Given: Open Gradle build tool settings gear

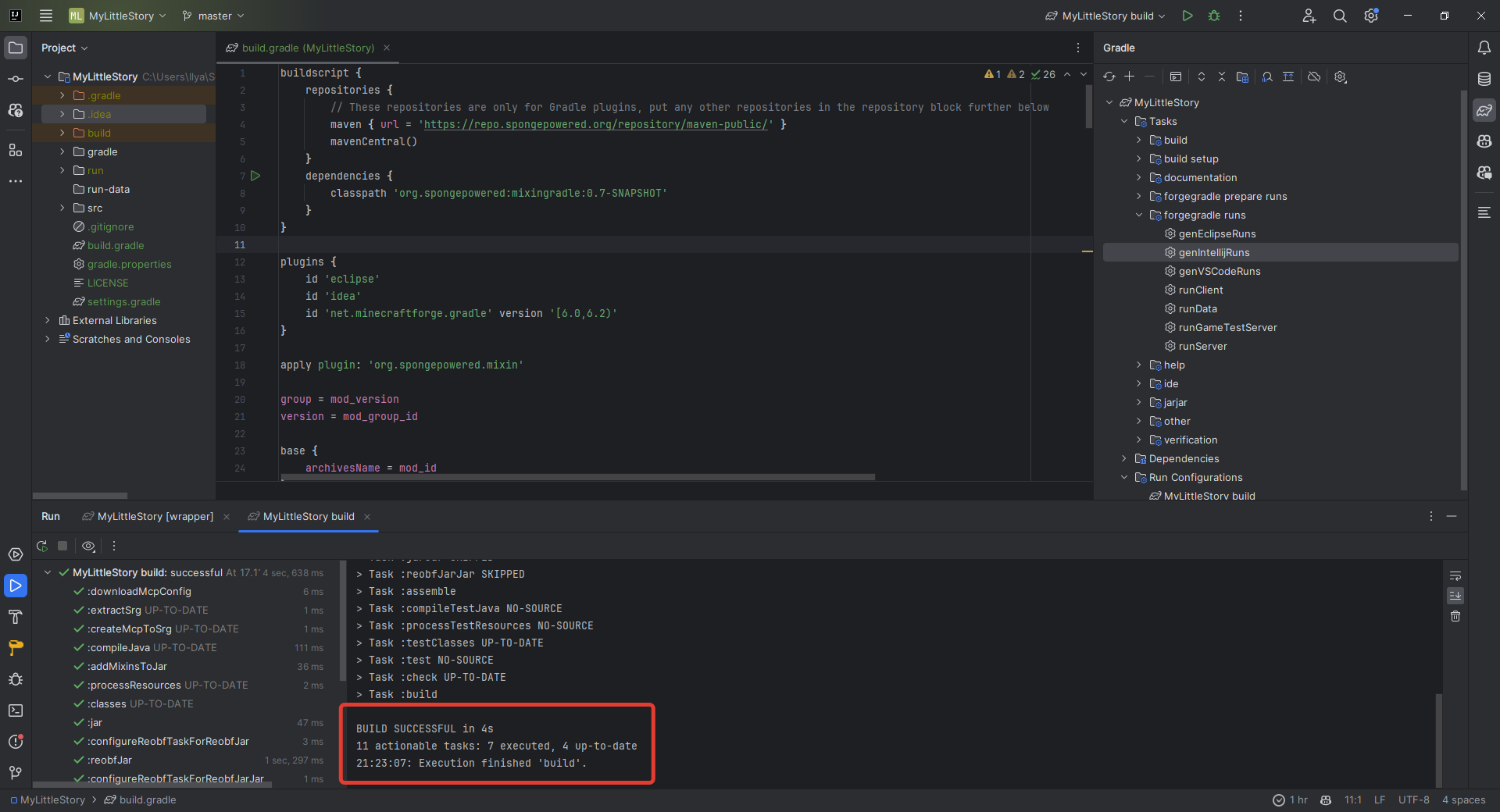Looking at the screenshot, I should [1341, 77].
